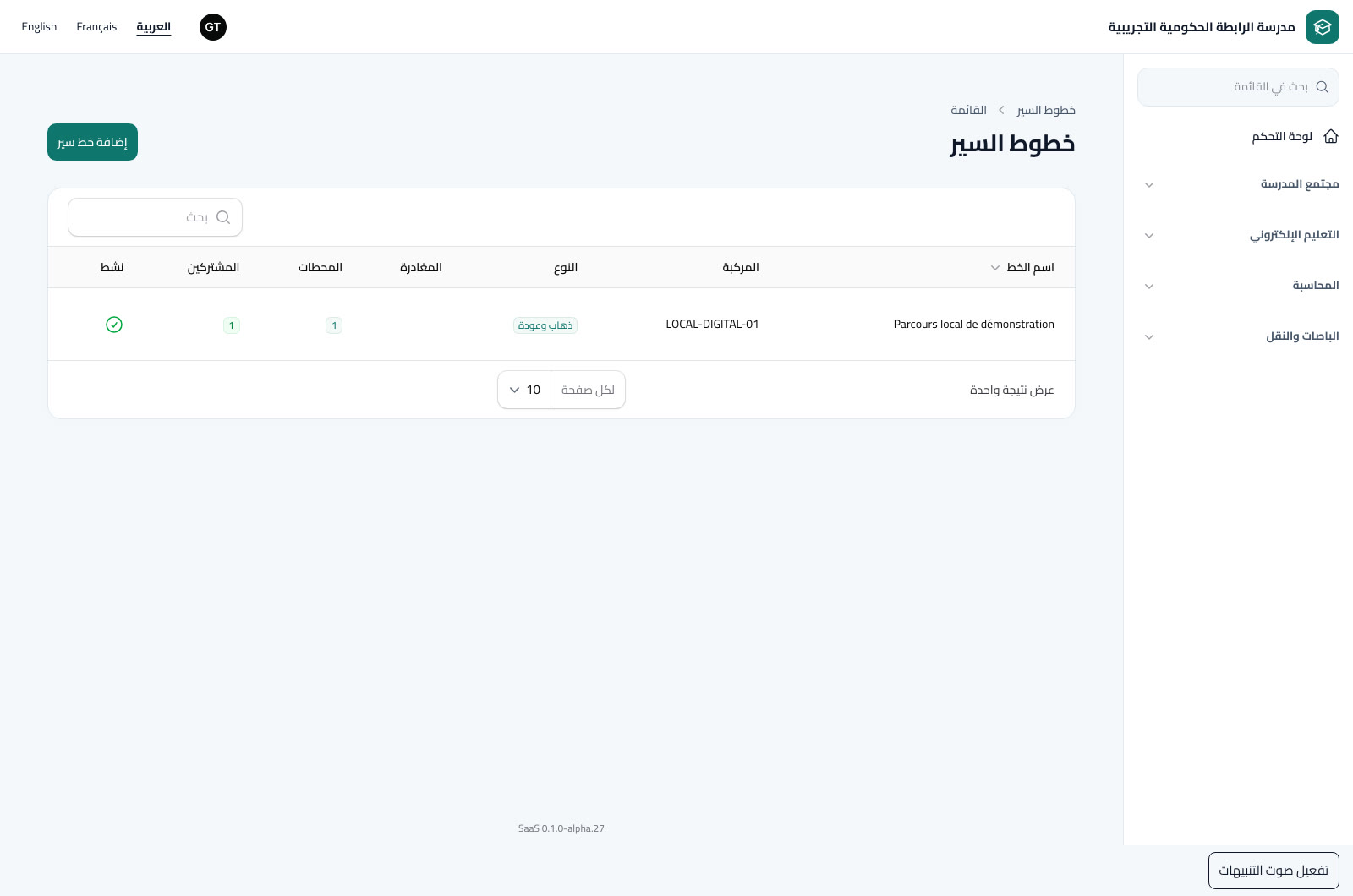Open the per-page 10 dropdown
The image size is (1353, 896).
coord(524,390)
